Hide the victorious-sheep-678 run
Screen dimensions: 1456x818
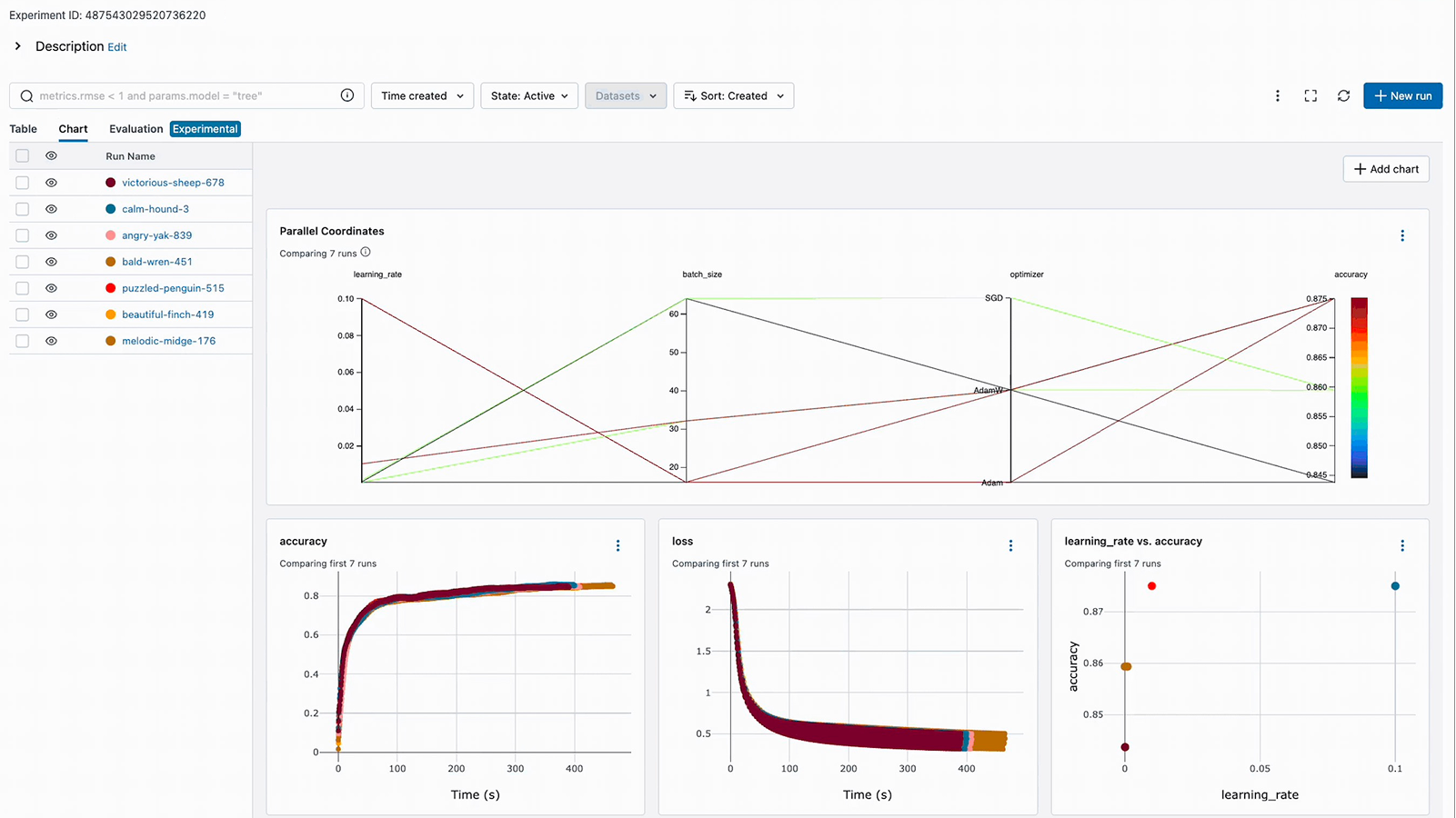(51, 182)
